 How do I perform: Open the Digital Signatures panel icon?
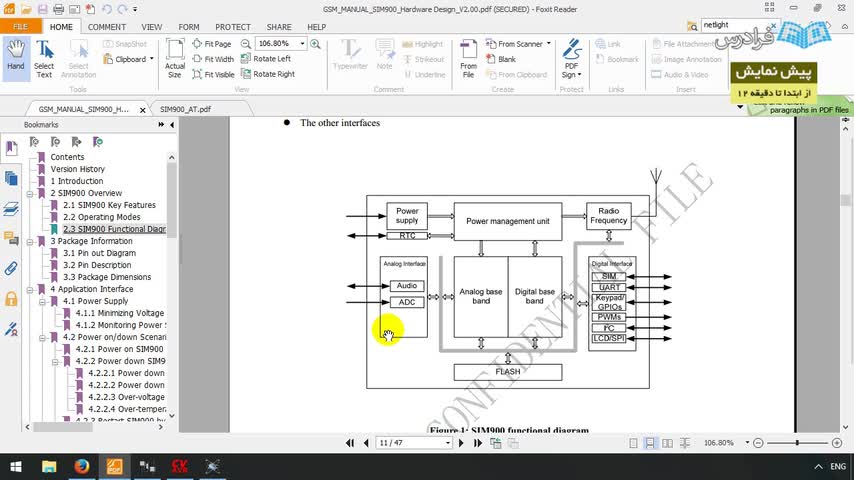pyautogui.click(x=11, y=329)
